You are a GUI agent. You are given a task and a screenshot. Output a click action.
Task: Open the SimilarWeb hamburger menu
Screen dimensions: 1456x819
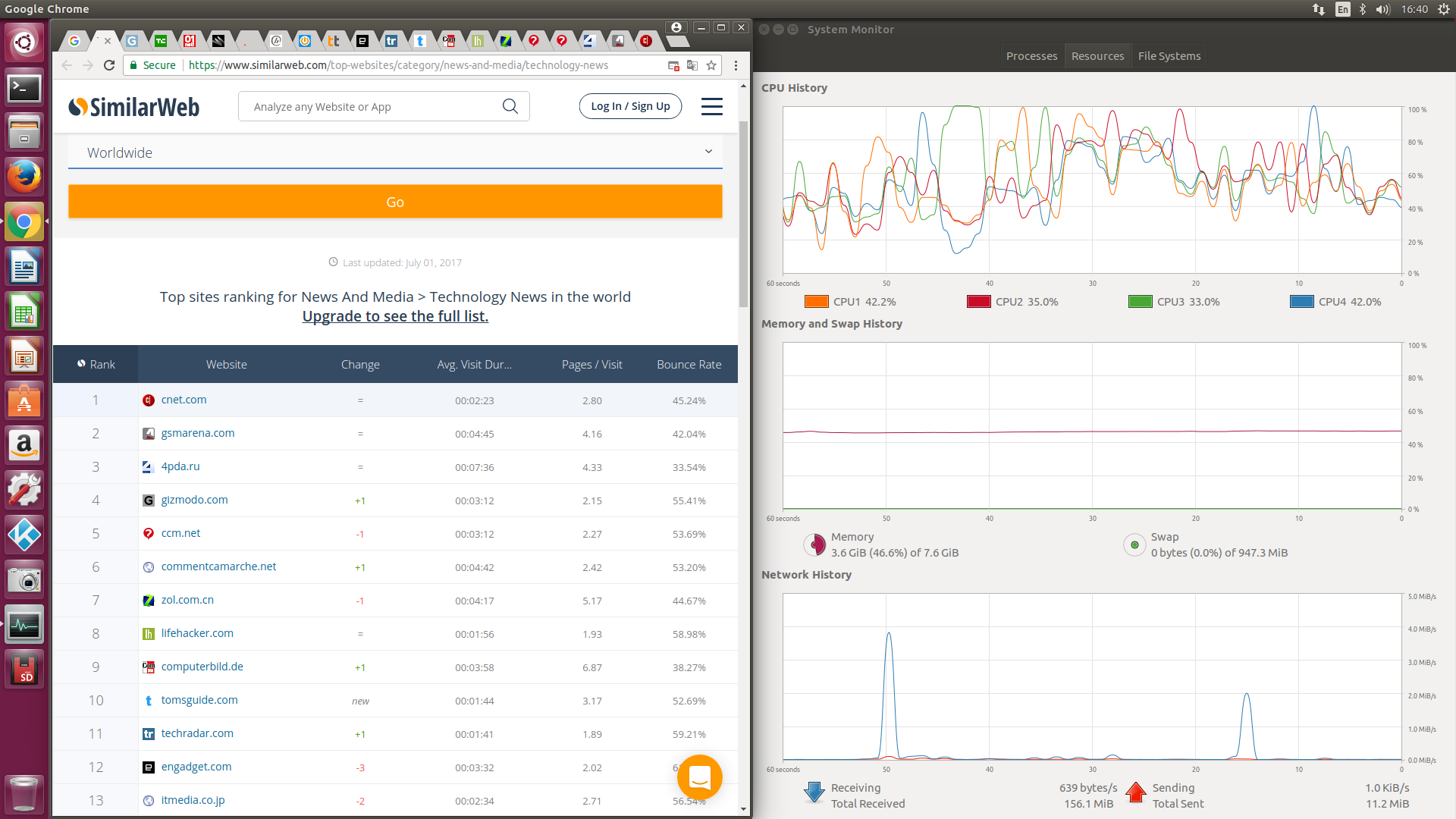pyautogui.click(x=711, y=106)
